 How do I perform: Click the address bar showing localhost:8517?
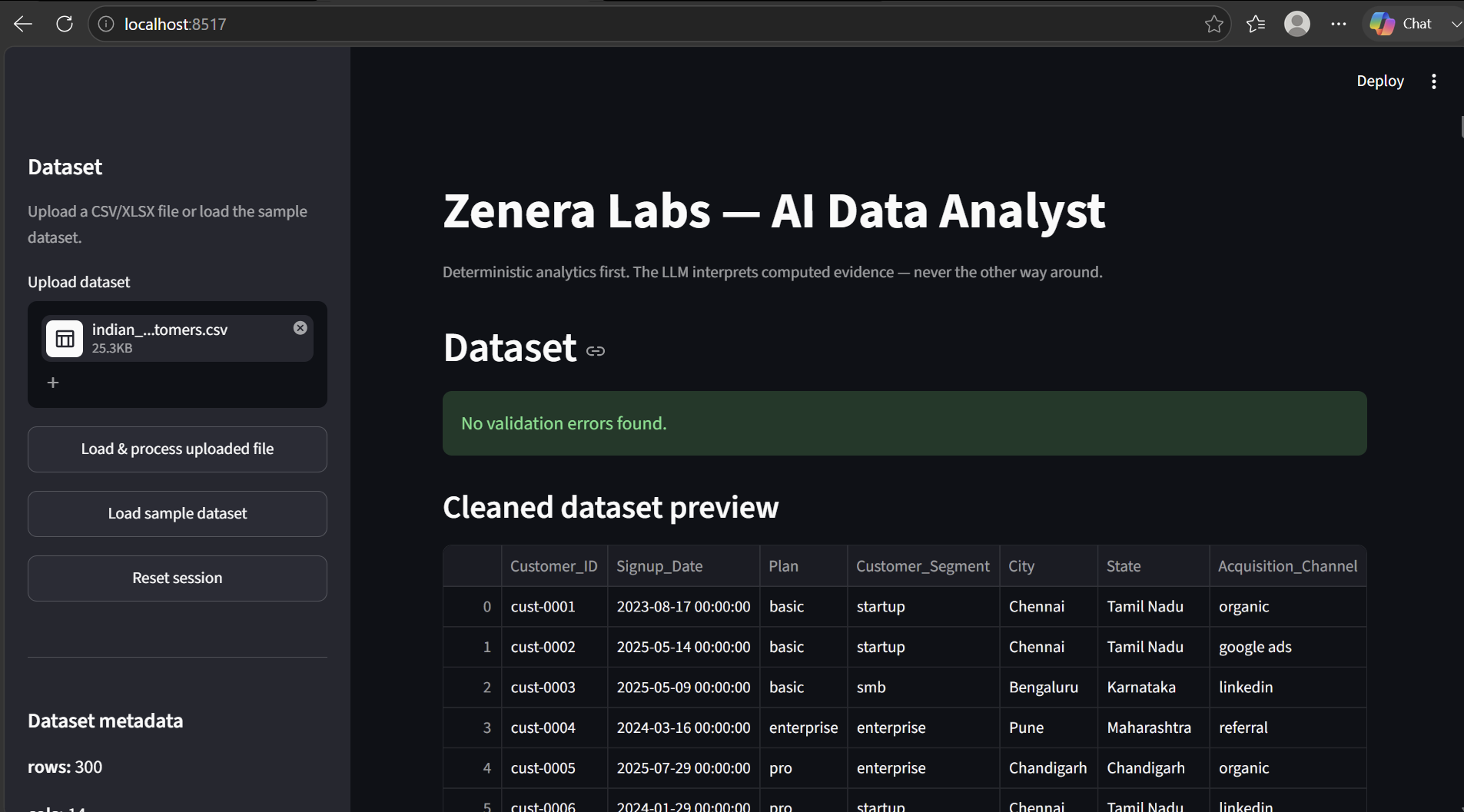tap(661, 24)
